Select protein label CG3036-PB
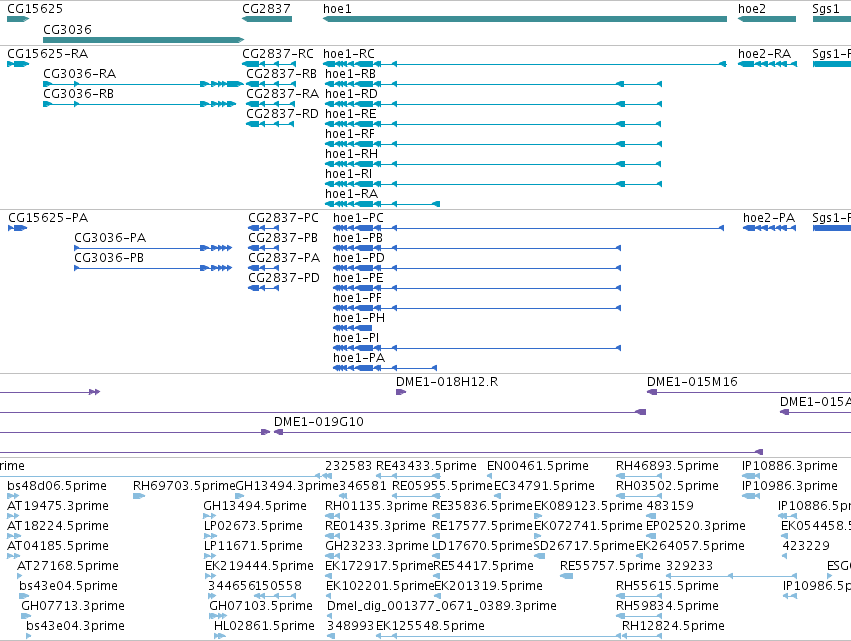Screen dimensions: 851x641 click(x=109, y=258)
